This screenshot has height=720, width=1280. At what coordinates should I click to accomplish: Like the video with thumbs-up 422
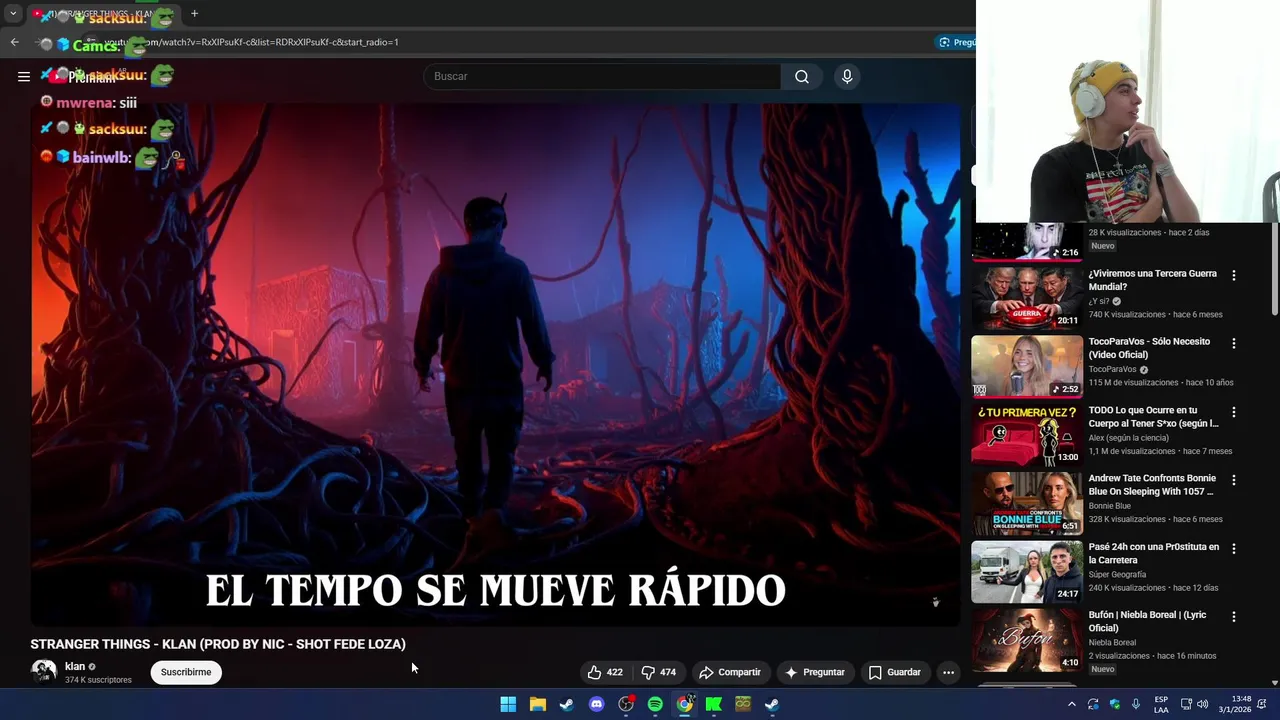pos(605,672)
